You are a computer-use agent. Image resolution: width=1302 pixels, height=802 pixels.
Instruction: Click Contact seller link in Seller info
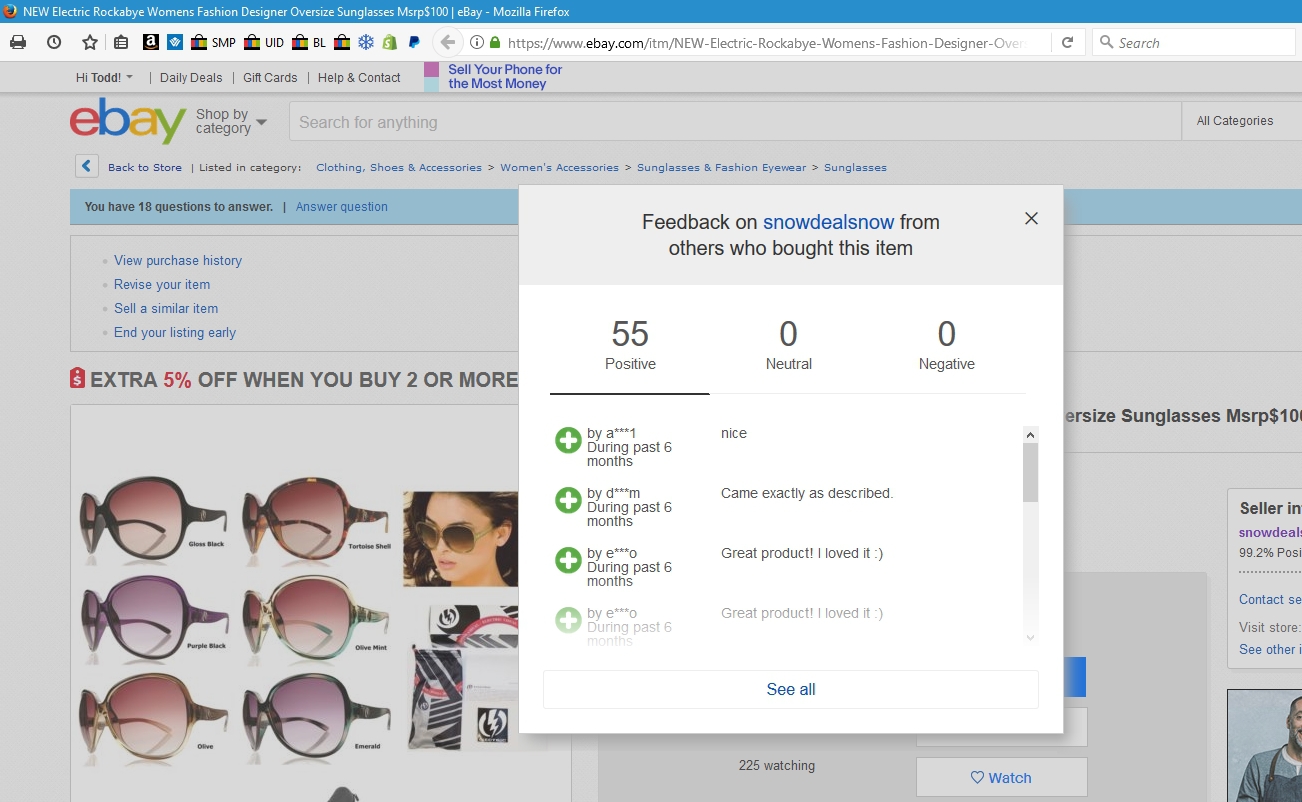1269,599
